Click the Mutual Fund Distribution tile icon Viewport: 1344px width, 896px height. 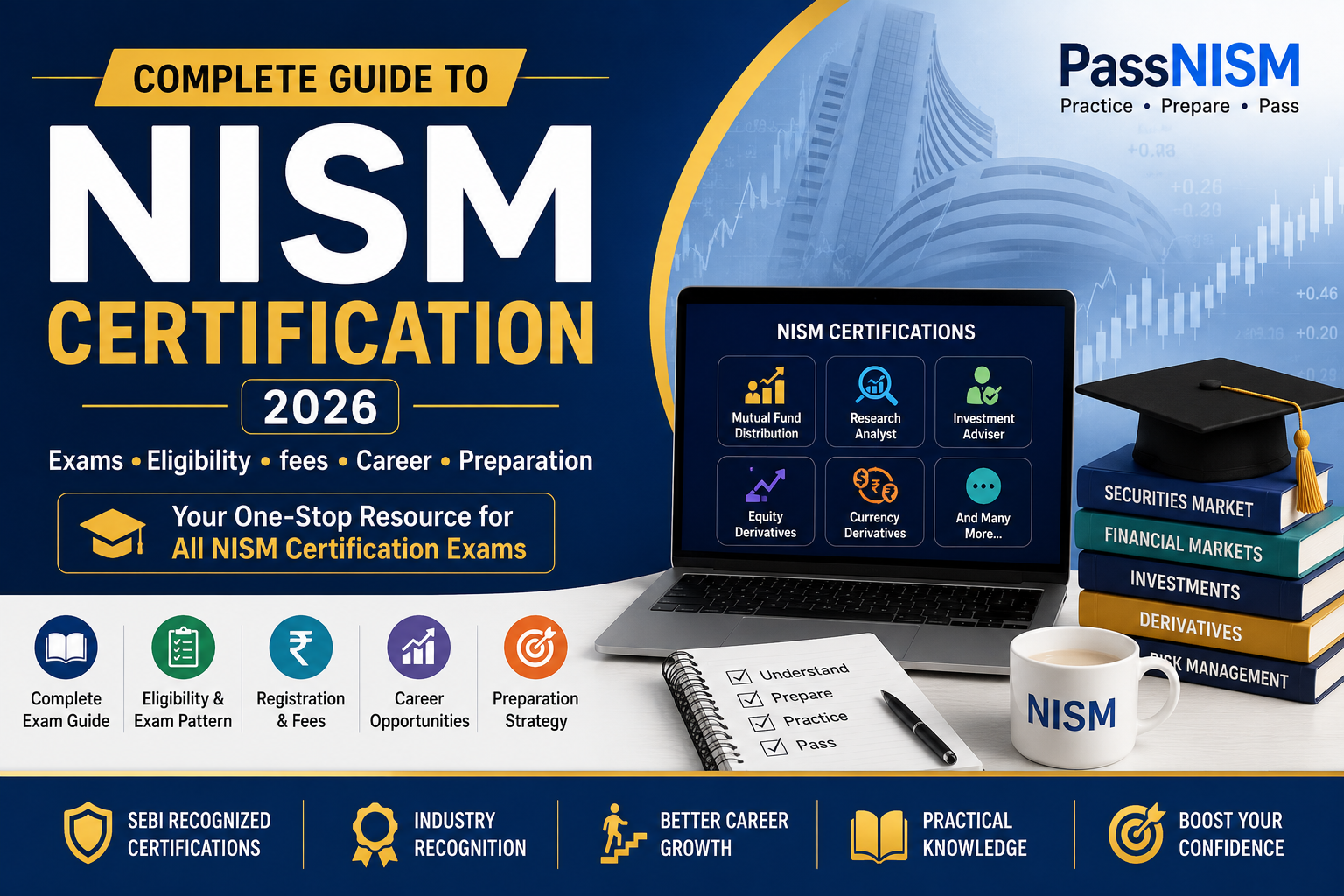pyautogui.click(x=765, y=386)
